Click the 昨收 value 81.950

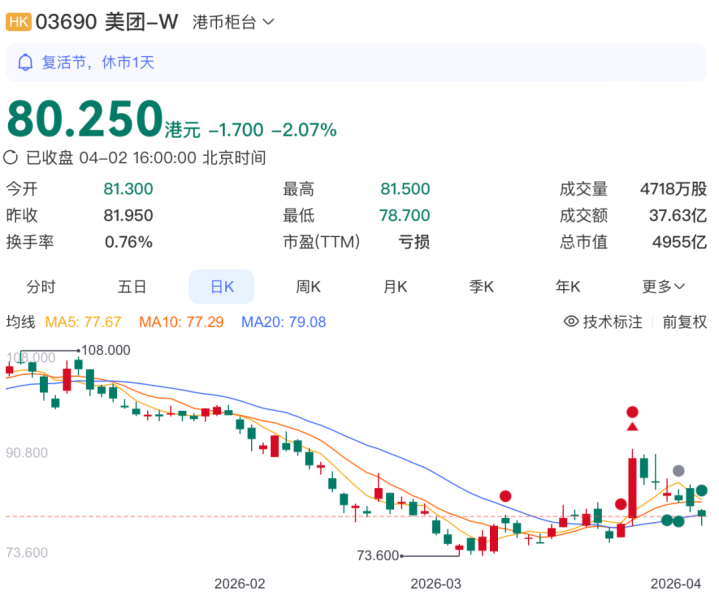pyautogui.click(x=128, y=216)
